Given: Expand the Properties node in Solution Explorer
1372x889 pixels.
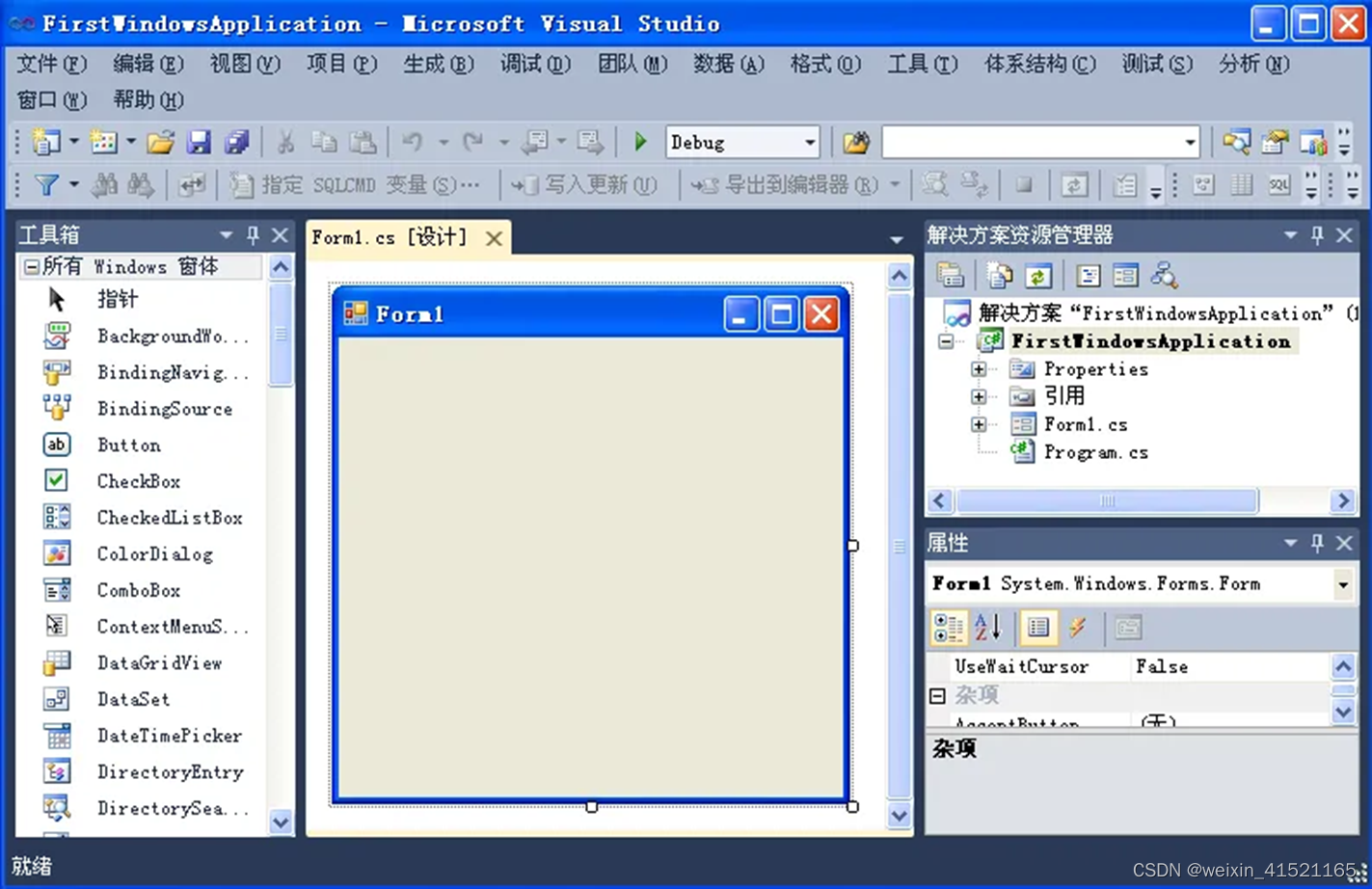Looking at the screenshot, I should (978, 369).
